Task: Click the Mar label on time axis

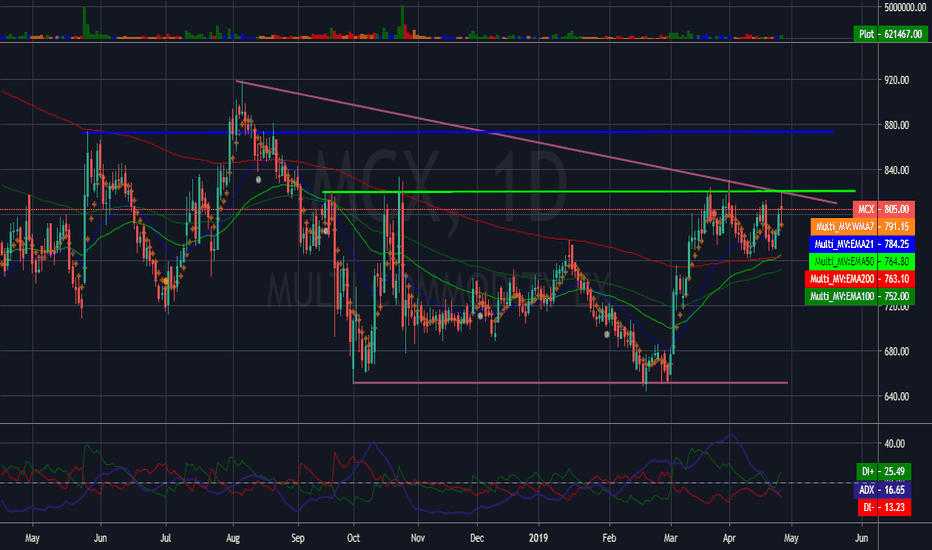Action: coord(670,538)
